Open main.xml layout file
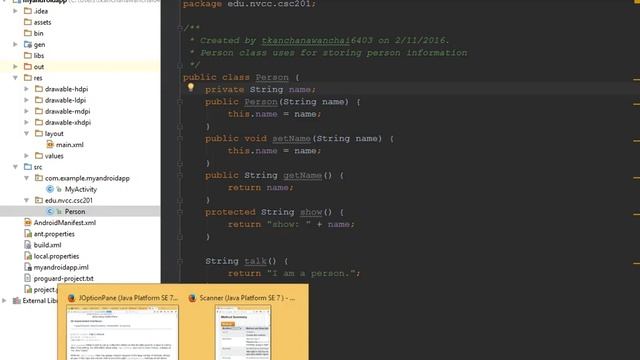Viewport: 640px width, 360px height. tap(69, 144)
